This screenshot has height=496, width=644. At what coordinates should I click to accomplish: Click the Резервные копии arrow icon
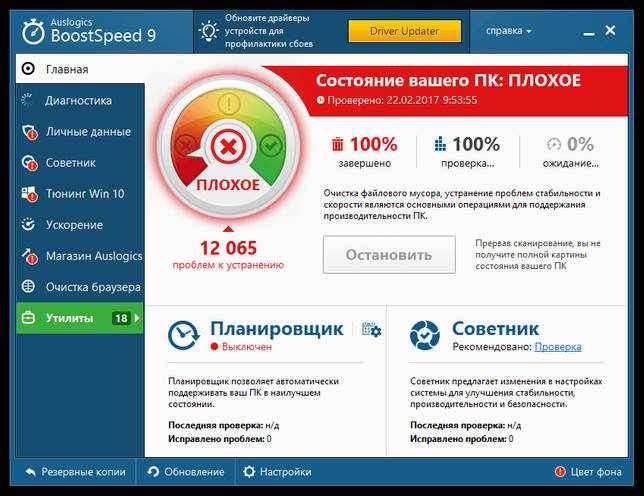click(x=30, y=472)
